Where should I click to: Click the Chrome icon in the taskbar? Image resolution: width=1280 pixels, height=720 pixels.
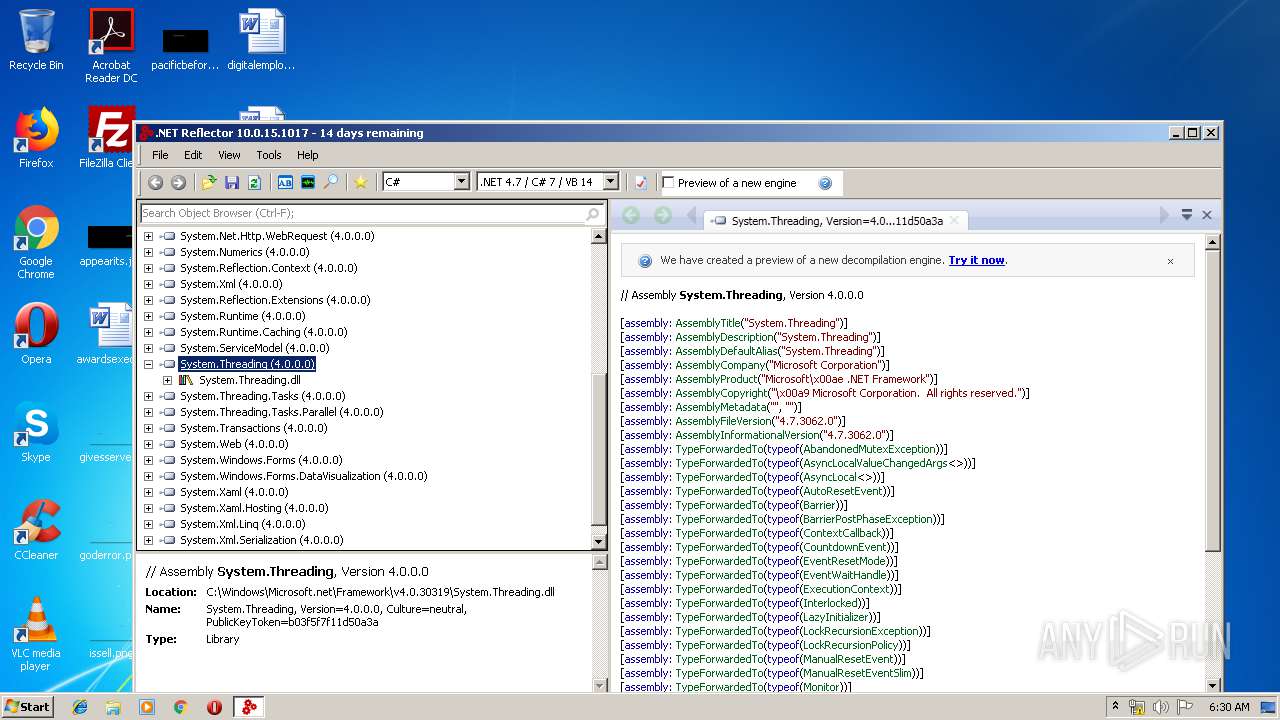tap(181, 707)
